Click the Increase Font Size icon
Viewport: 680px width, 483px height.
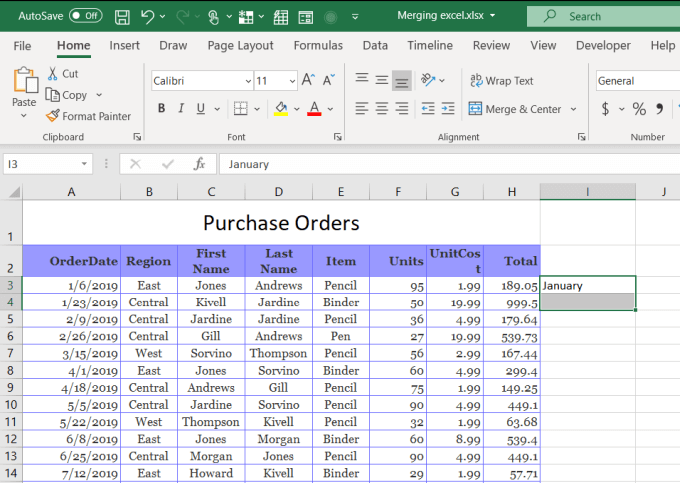point(309,80)
